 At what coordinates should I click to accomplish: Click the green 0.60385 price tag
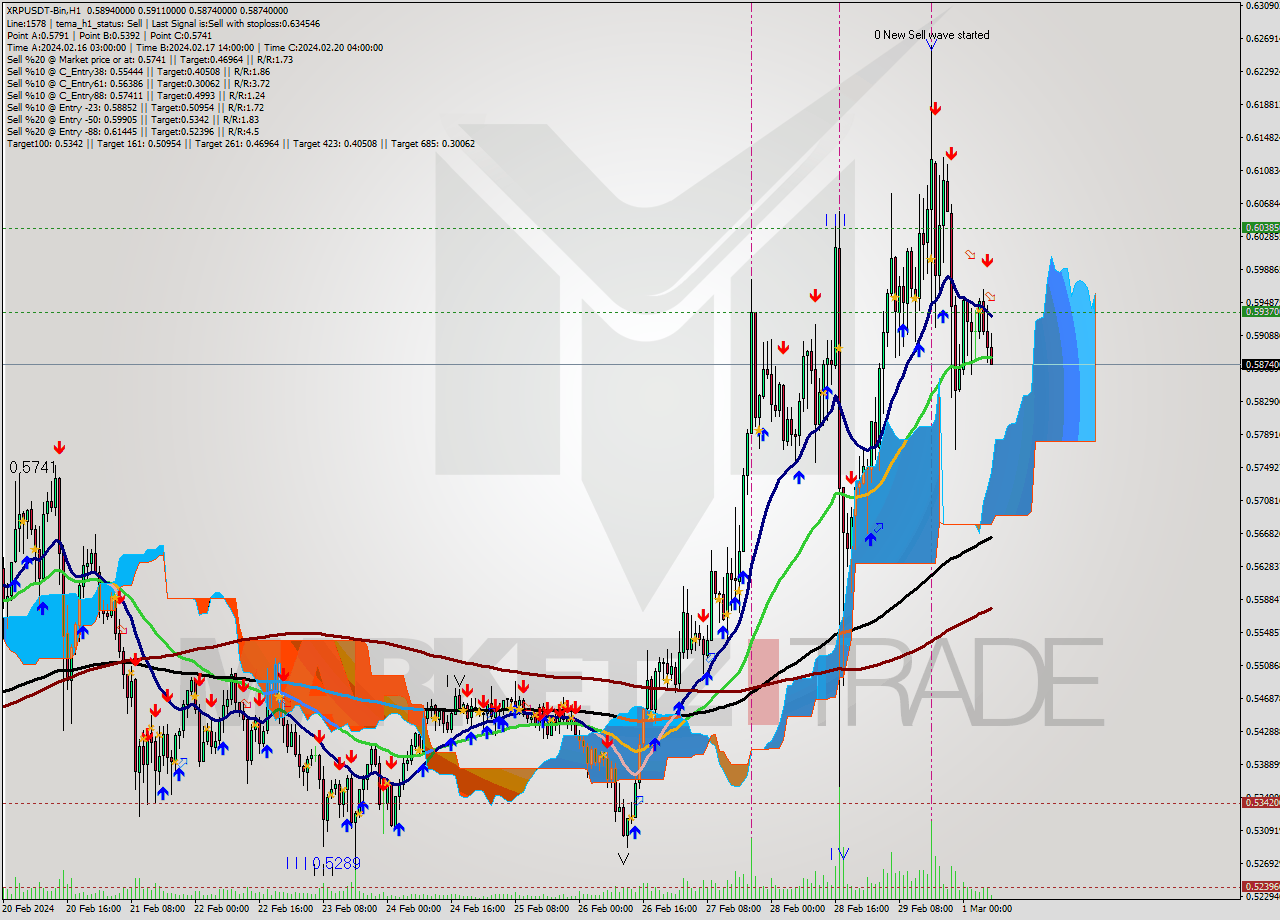(x=1260, y=228)
